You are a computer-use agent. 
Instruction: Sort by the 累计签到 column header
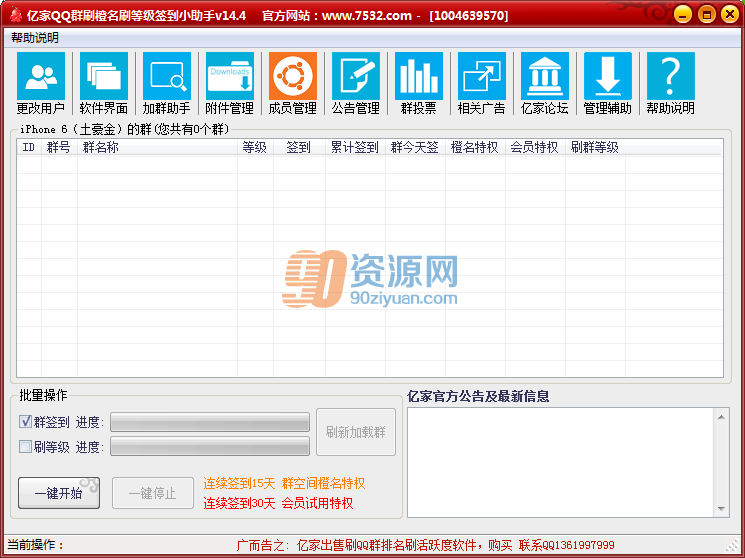pyautogui.click(x=355, y=147)
